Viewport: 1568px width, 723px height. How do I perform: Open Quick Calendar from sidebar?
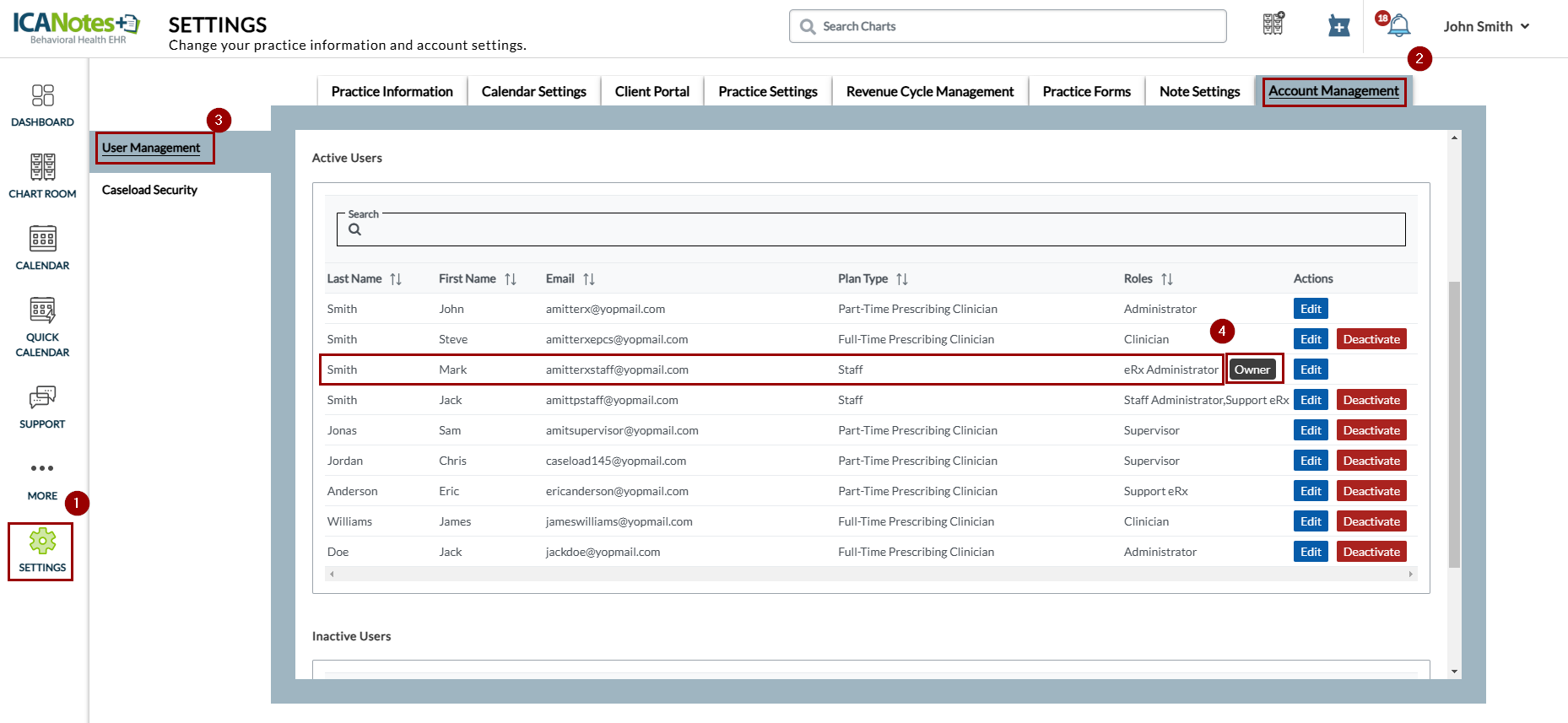pos(42,326)
